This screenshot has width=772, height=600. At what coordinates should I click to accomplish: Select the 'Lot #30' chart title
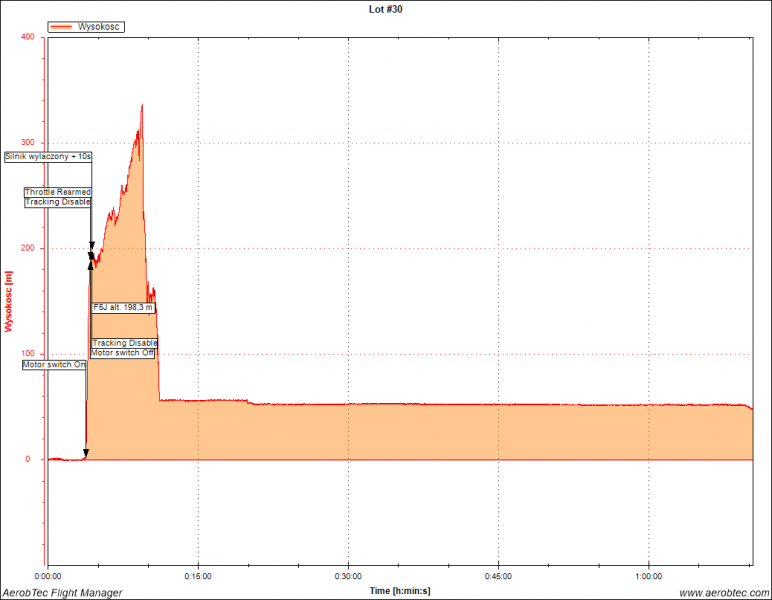point(386,9)
